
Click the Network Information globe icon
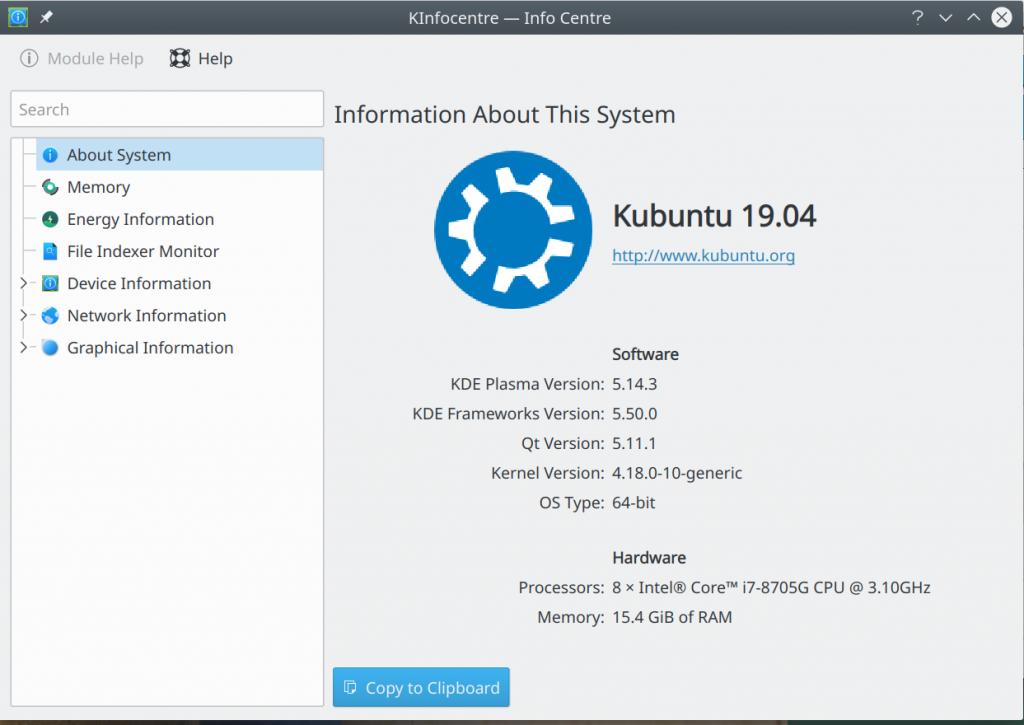click(x=50, y=316)
